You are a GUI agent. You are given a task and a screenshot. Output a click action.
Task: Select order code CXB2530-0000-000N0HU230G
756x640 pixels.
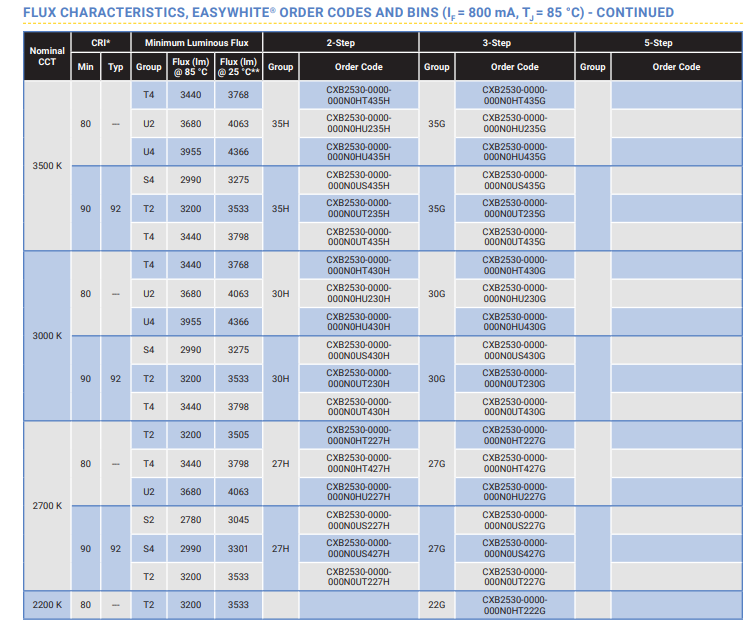(x=515, y=293)
